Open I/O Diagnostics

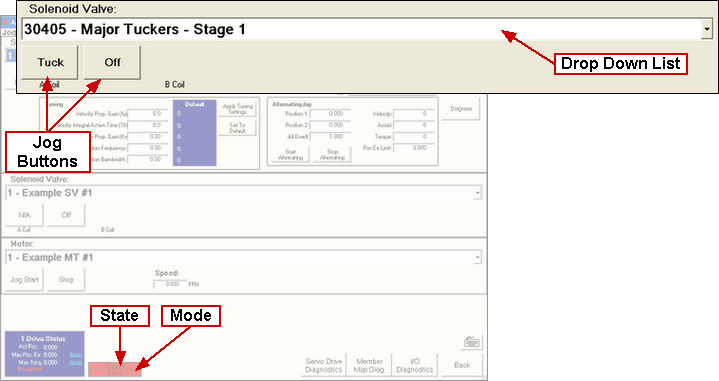click(415, 365)
